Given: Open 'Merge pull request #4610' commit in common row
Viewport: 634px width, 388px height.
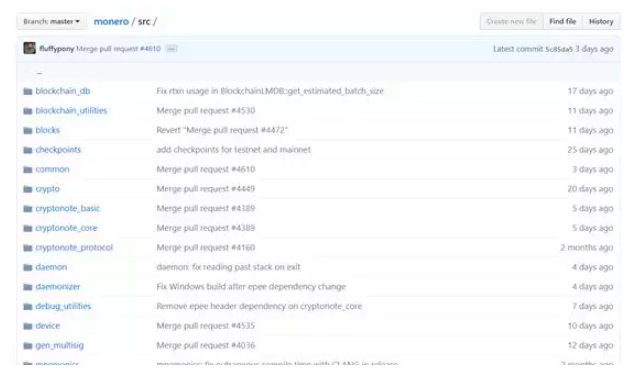Looking at the screenshot, I should click(206, 169).
